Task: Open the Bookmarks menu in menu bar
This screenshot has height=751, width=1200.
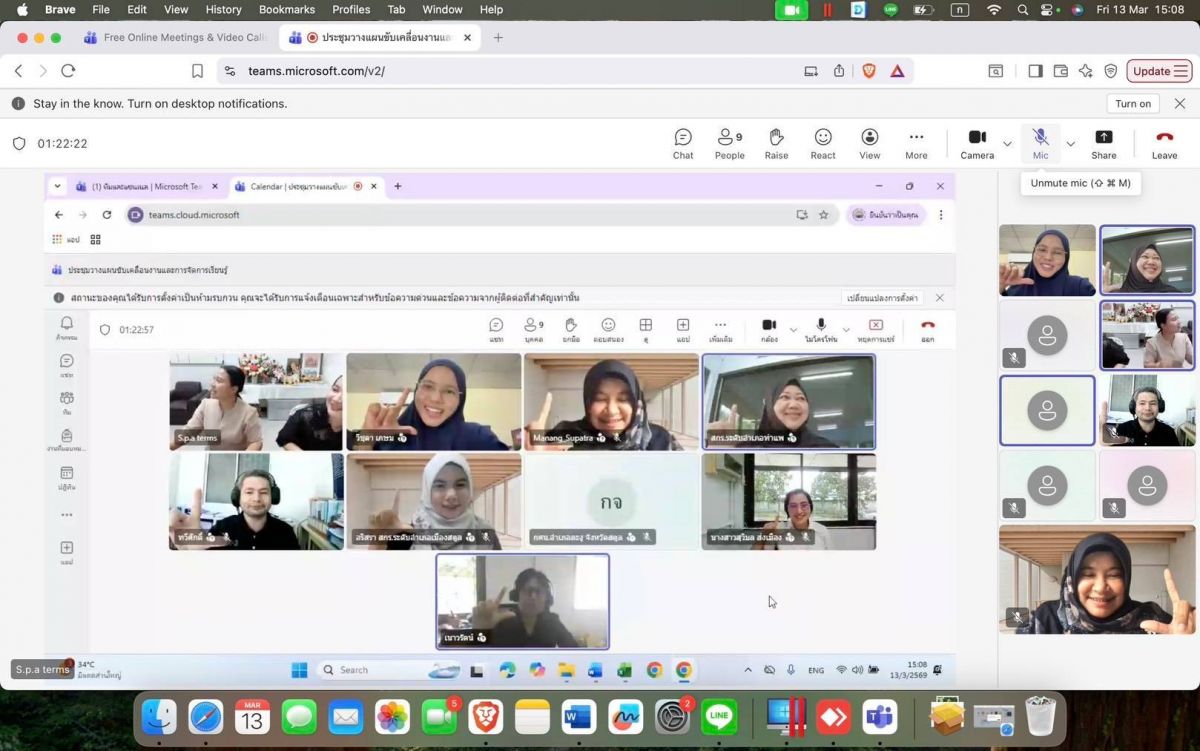Action: coord(286,9)
